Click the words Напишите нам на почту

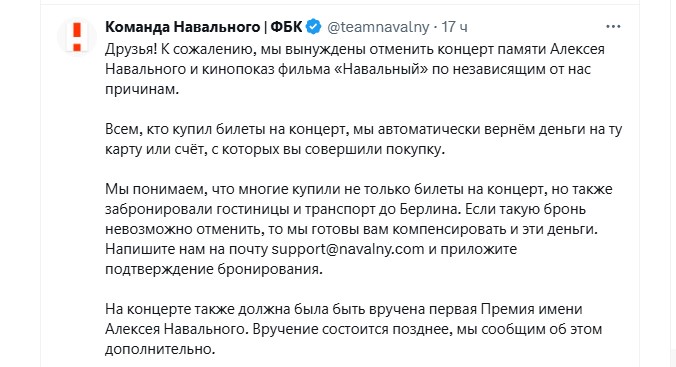tap(187, 249)
